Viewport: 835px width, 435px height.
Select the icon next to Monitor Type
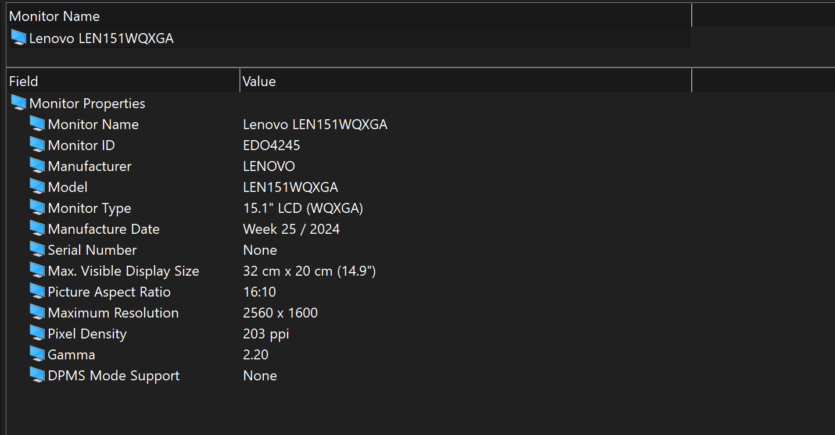click(x=37, y=208)
